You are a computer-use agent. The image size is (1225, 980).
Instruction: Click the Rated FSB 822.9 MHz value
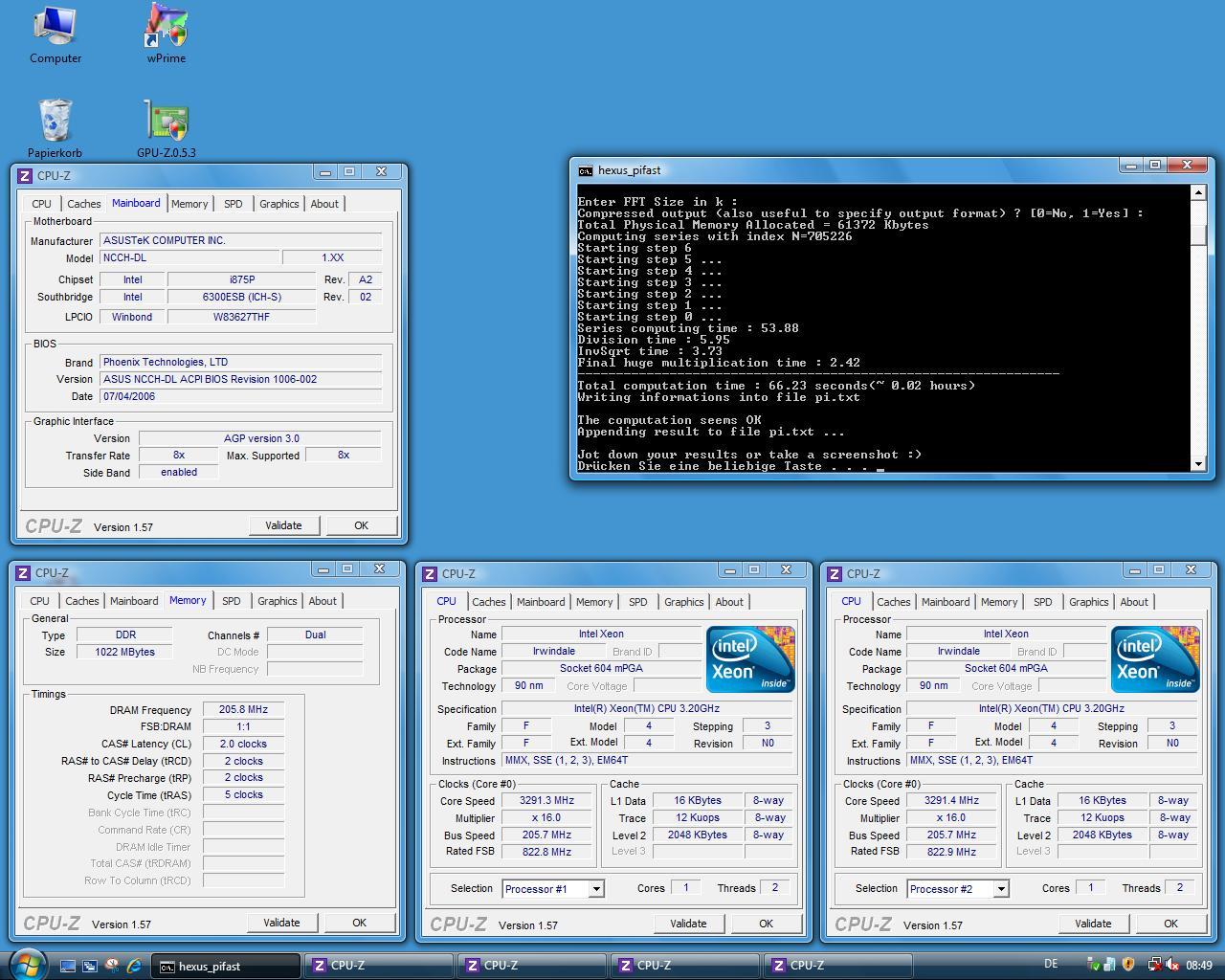[x=951, y=852]
